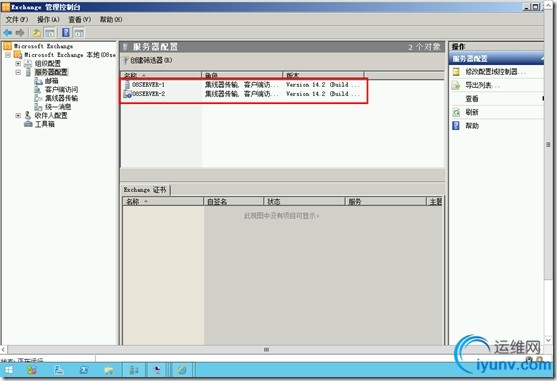Sort servers by 角色 column header
Image resolution: width=557 pixels, height=381 pixels.
(242, 75)
